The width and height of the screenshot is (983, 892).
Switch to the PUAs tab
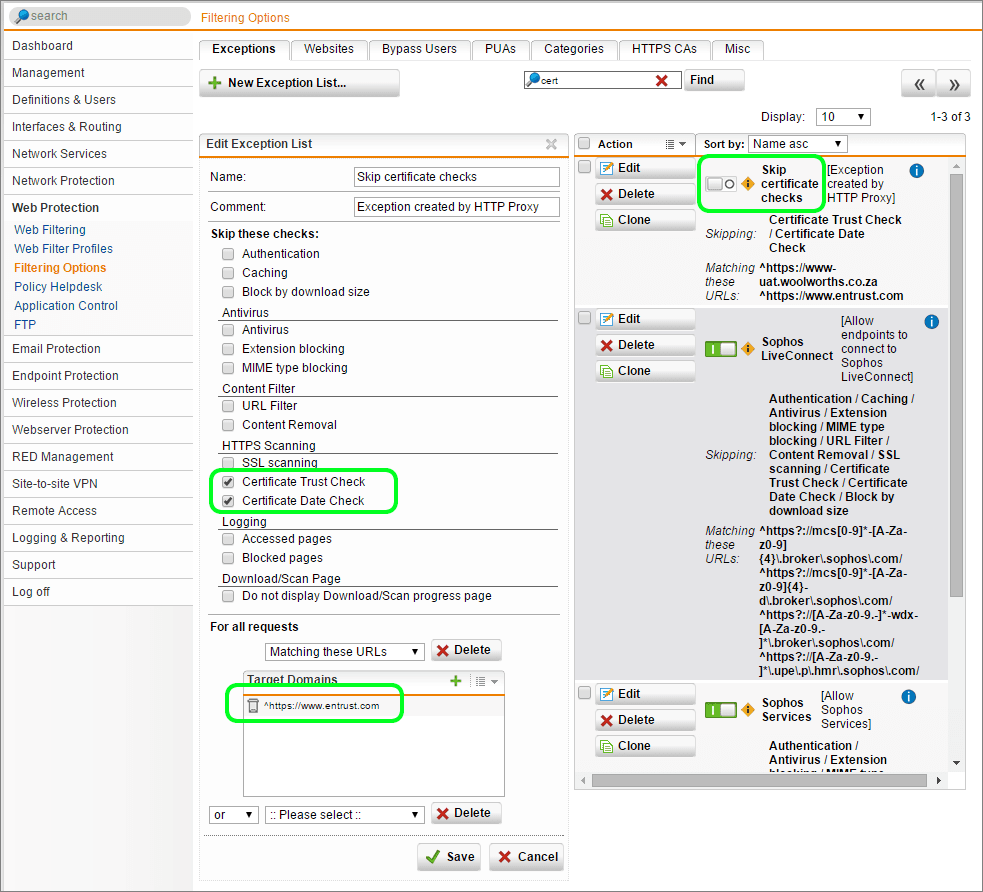500,50
